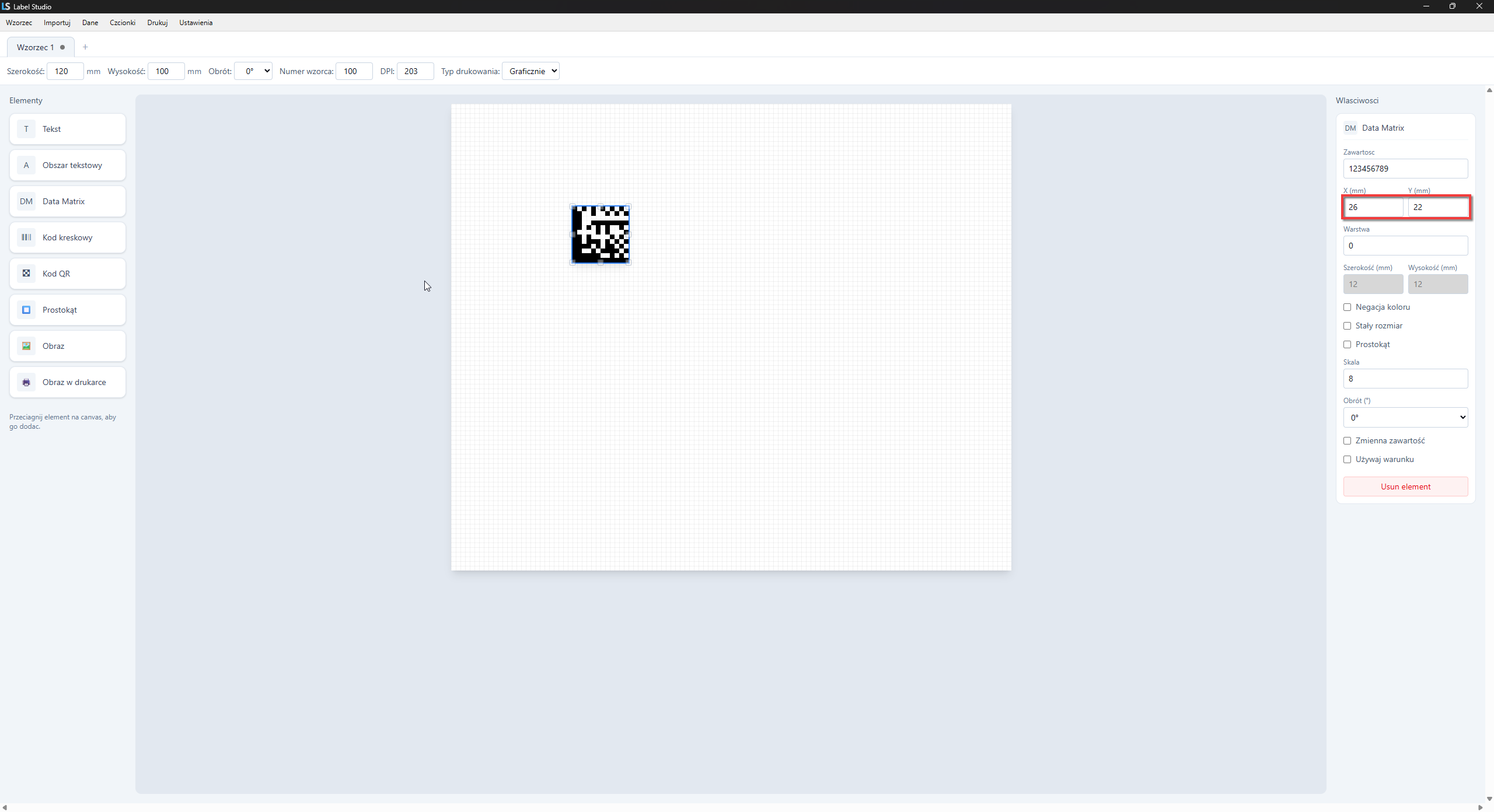Screen dimensions: 1494x812
Task: Click the Y (mm) field
Action: point(1438,207)
